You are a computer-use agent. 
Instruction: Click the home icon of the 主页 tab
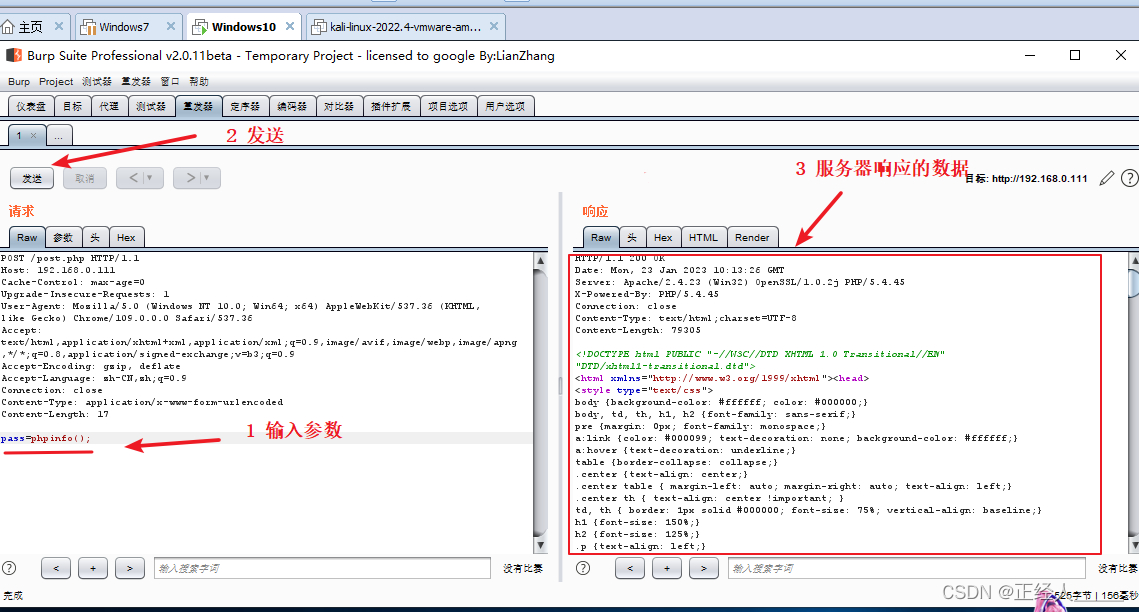pyautogui.click(x=8, y=27)
